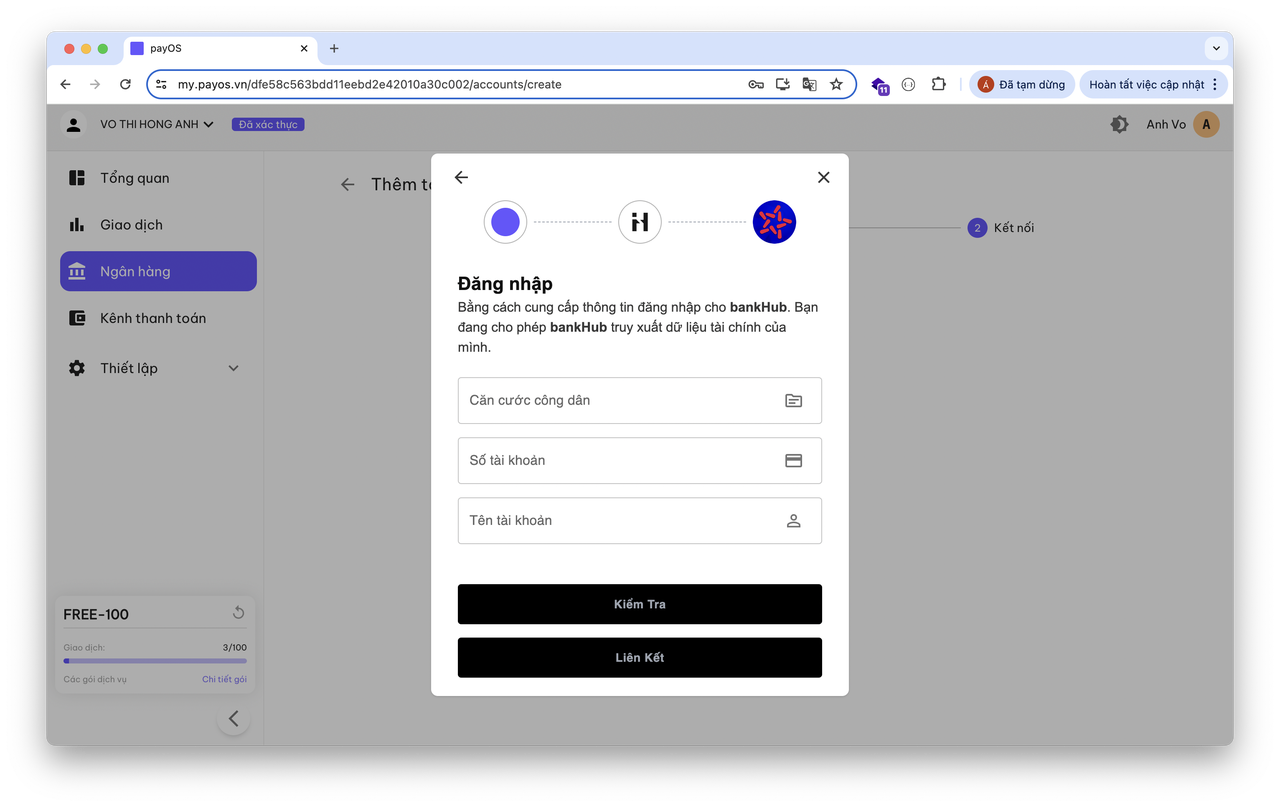Select Kênh thanh toán in the sidebar

152,318
